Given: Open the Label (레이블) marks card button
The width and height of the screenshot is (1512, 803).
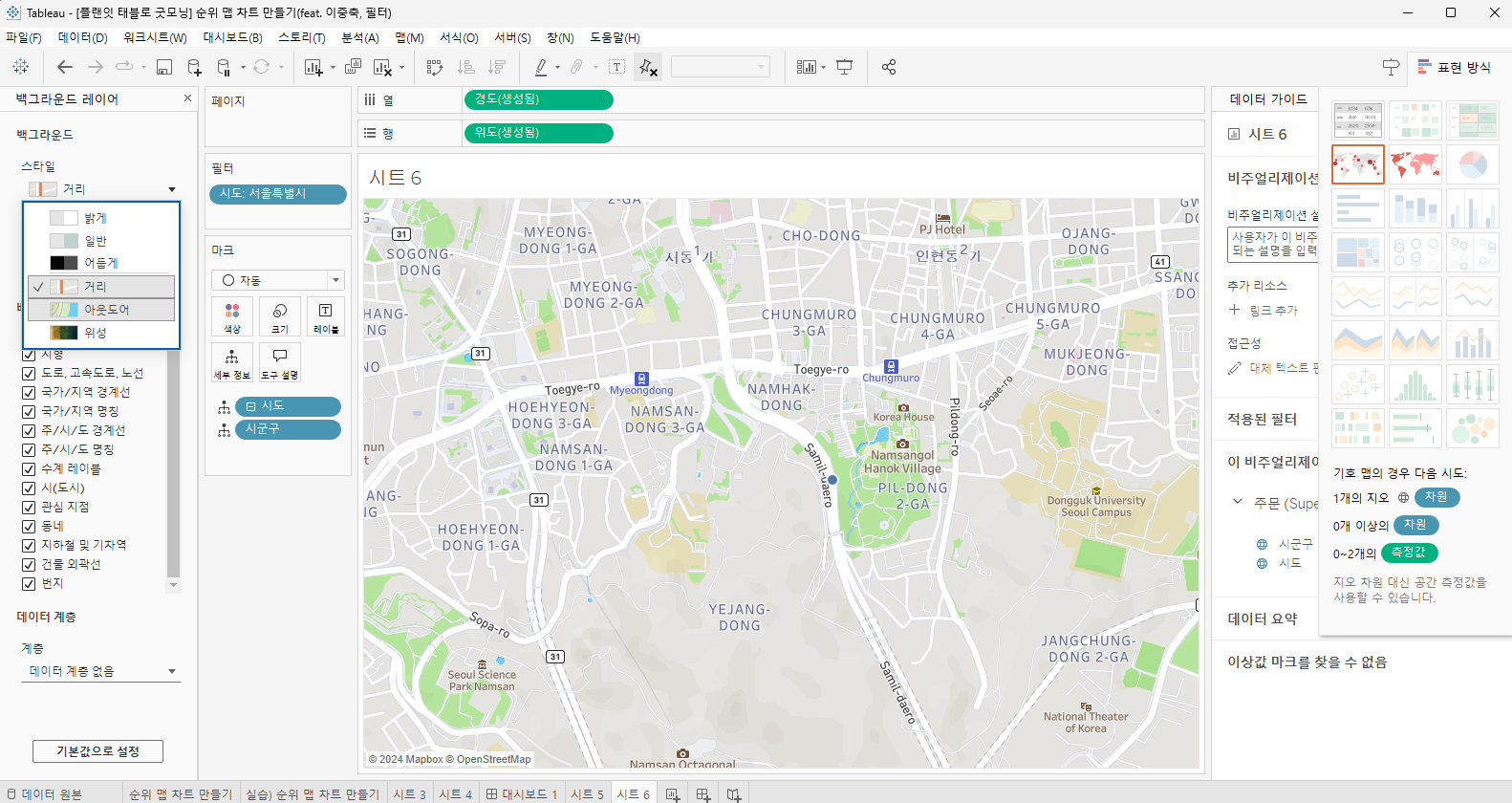Looking at the screenshot, I should pyautogui.click(x=326, y=316).
